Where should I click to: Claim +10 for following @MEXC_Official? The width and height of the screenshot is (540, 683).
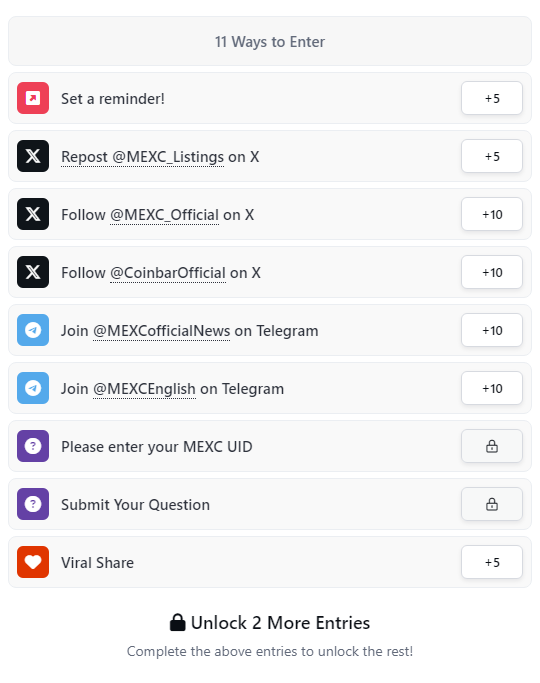click(492, 214)
